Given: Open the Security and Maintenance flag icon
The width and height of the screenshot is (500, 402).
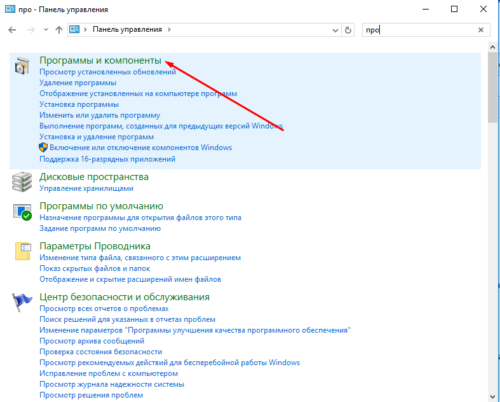Looking at the screenshot, I should (22, 302).
